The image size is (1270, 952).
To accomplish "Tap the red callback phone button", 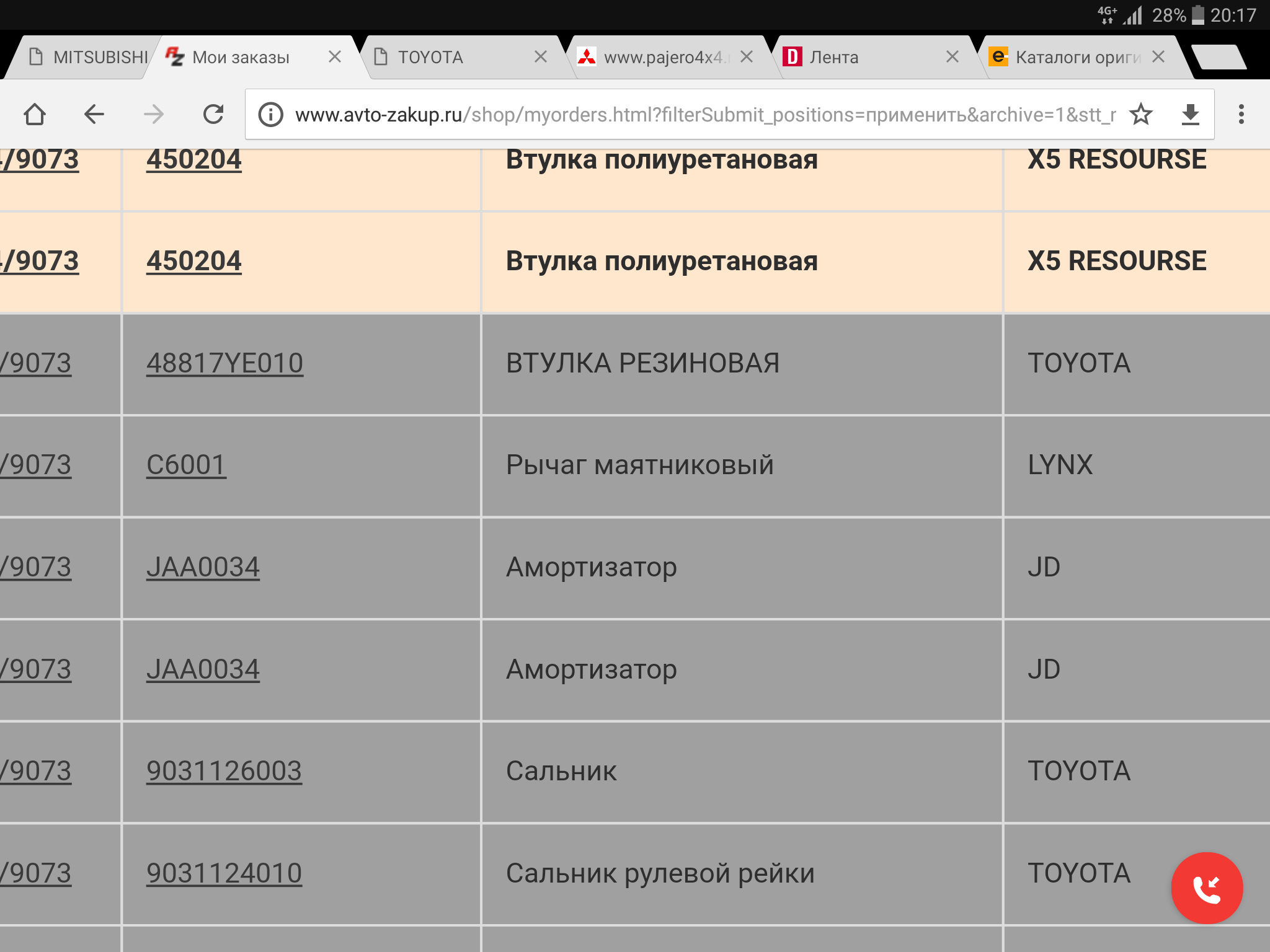I will tap(1206, 888).
